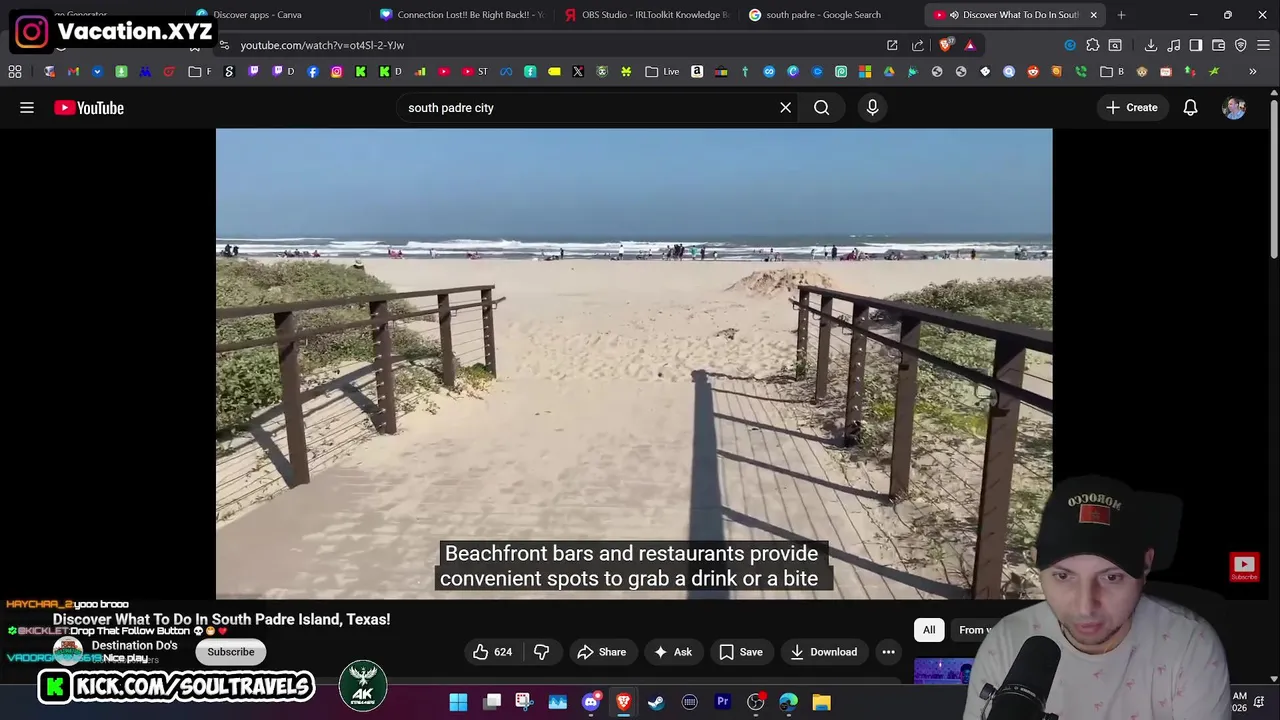This screenshot has width=1280, height=720.
Task: Download the video
Action: tap(823, 652)
